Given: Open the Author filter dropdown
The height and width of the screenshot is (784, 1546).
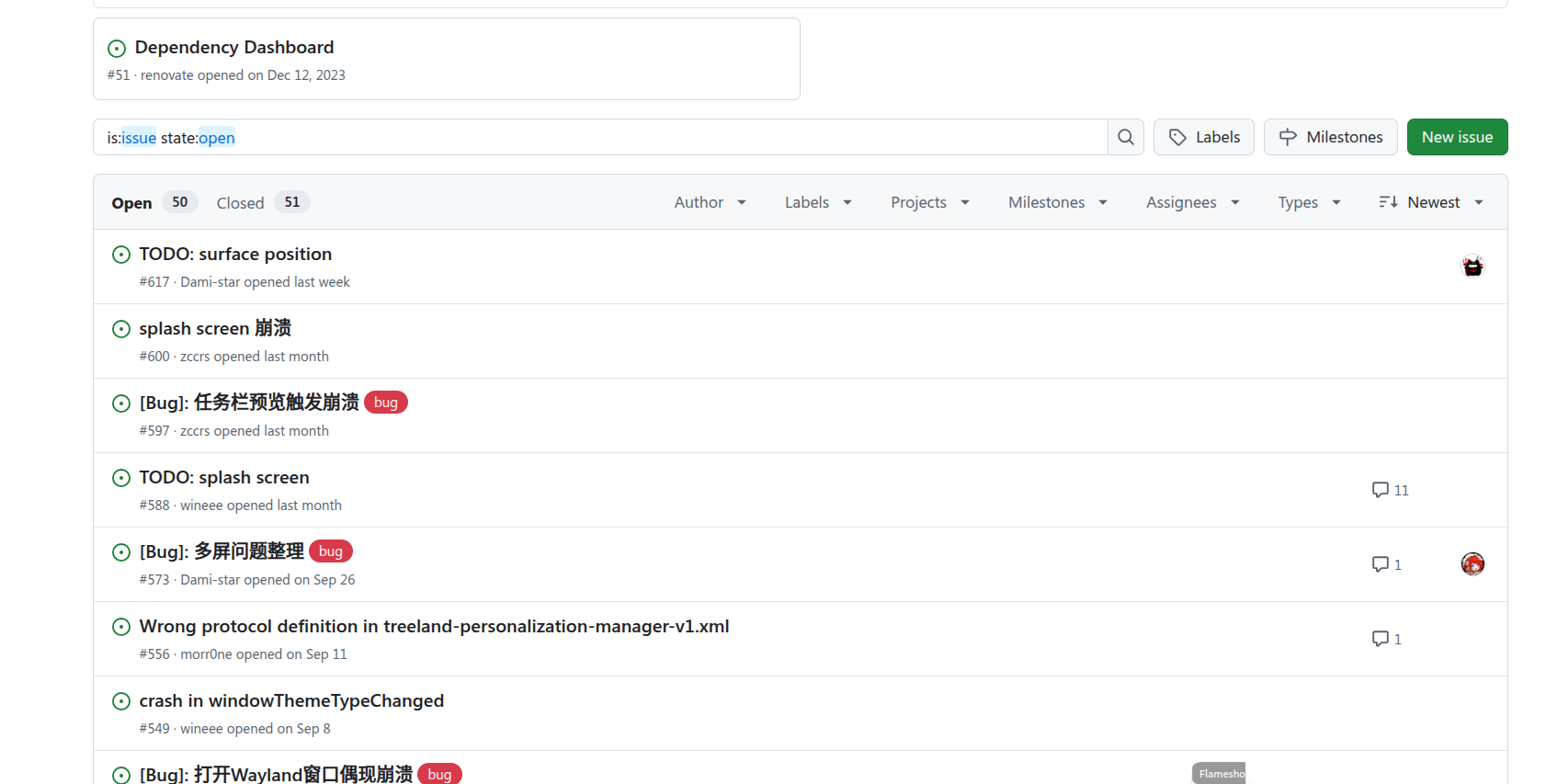Looking at the screenshot, I should (710, 202).
